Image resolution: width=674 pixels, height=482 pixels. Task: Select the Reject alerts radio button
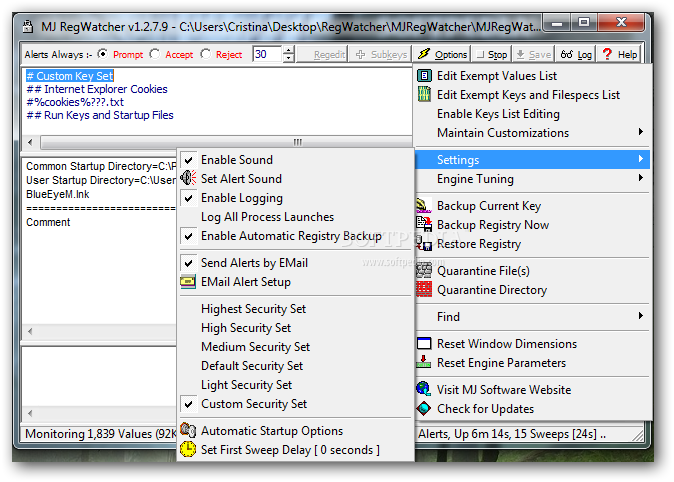tap(205, 54)
